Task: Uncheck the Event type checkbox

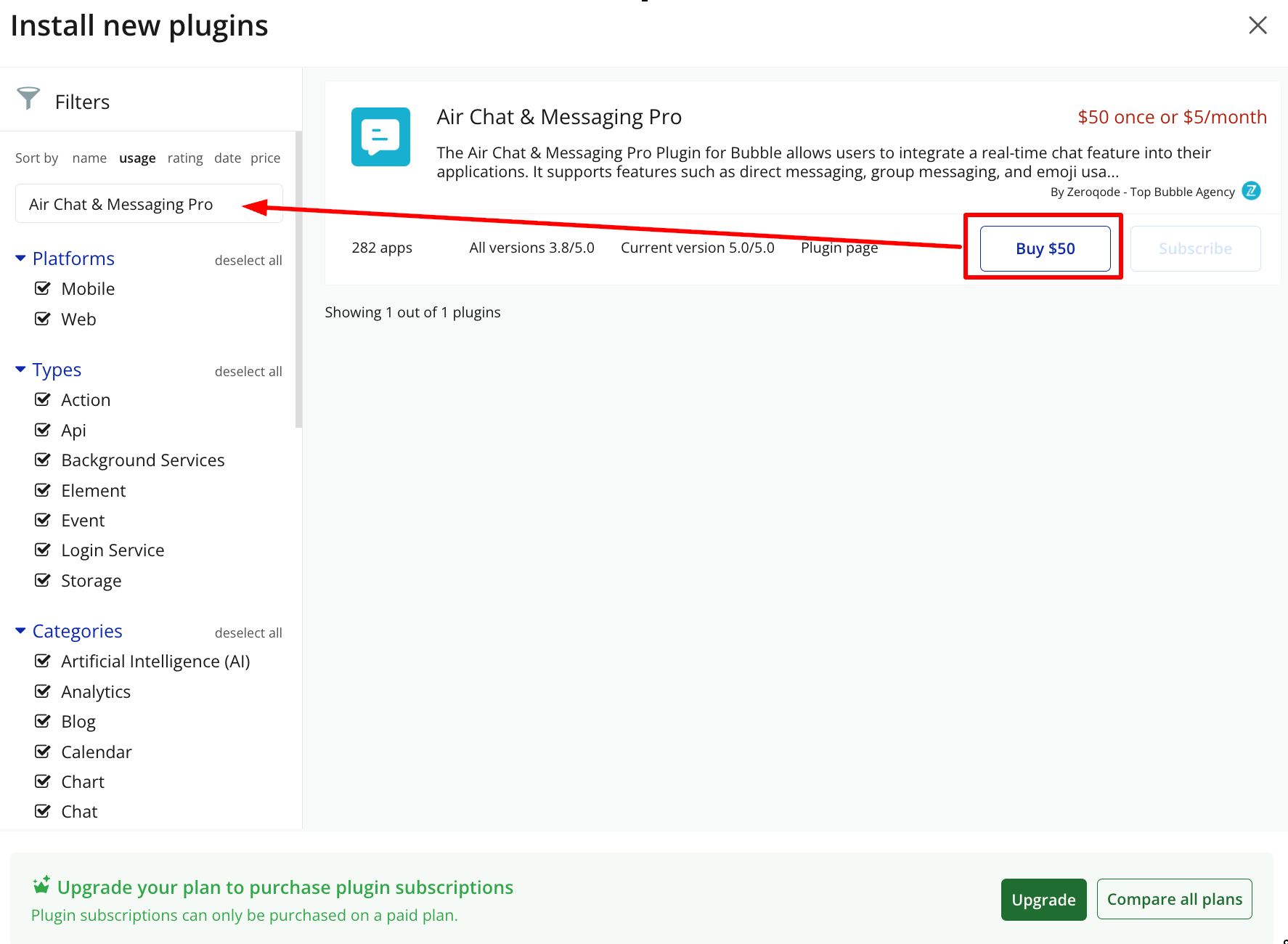Action: [43, 520]
